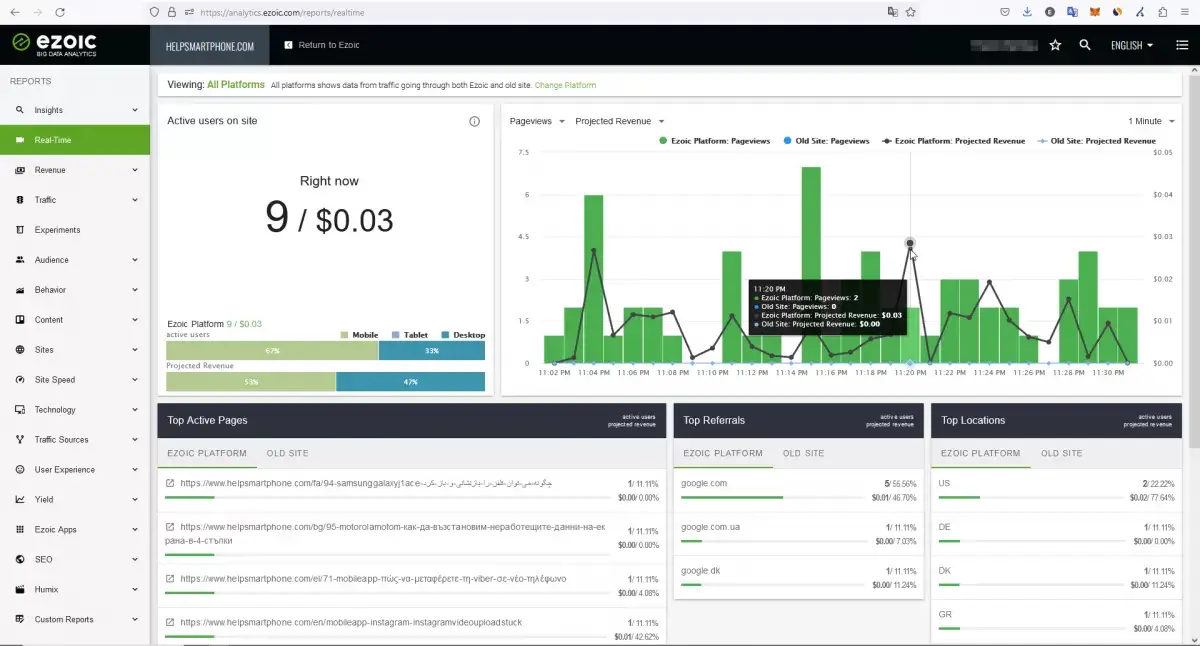The image size is (1200, 646).
Task: Click the Yield chart icon in sidebar
Action: click(x=20, y=500)
